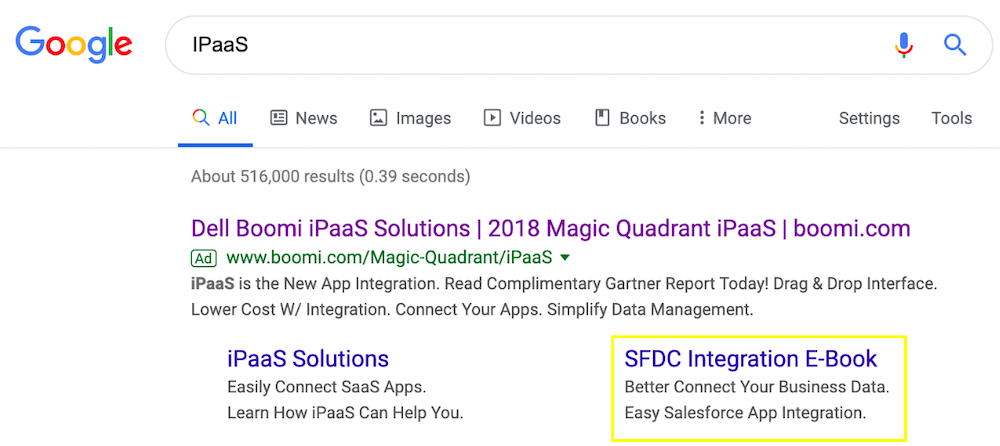The image size is (1000, 446).
Task: Click the Images tab picture icon
Action: [x=378, y=118]
